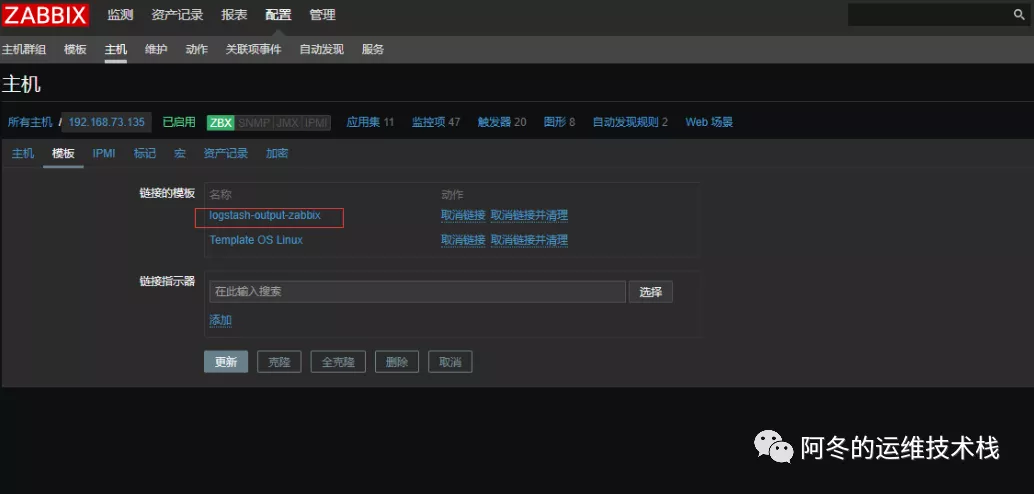1034x494 pixels.
Task: Click the search magnifier icon
Action: pos(1019,15)
